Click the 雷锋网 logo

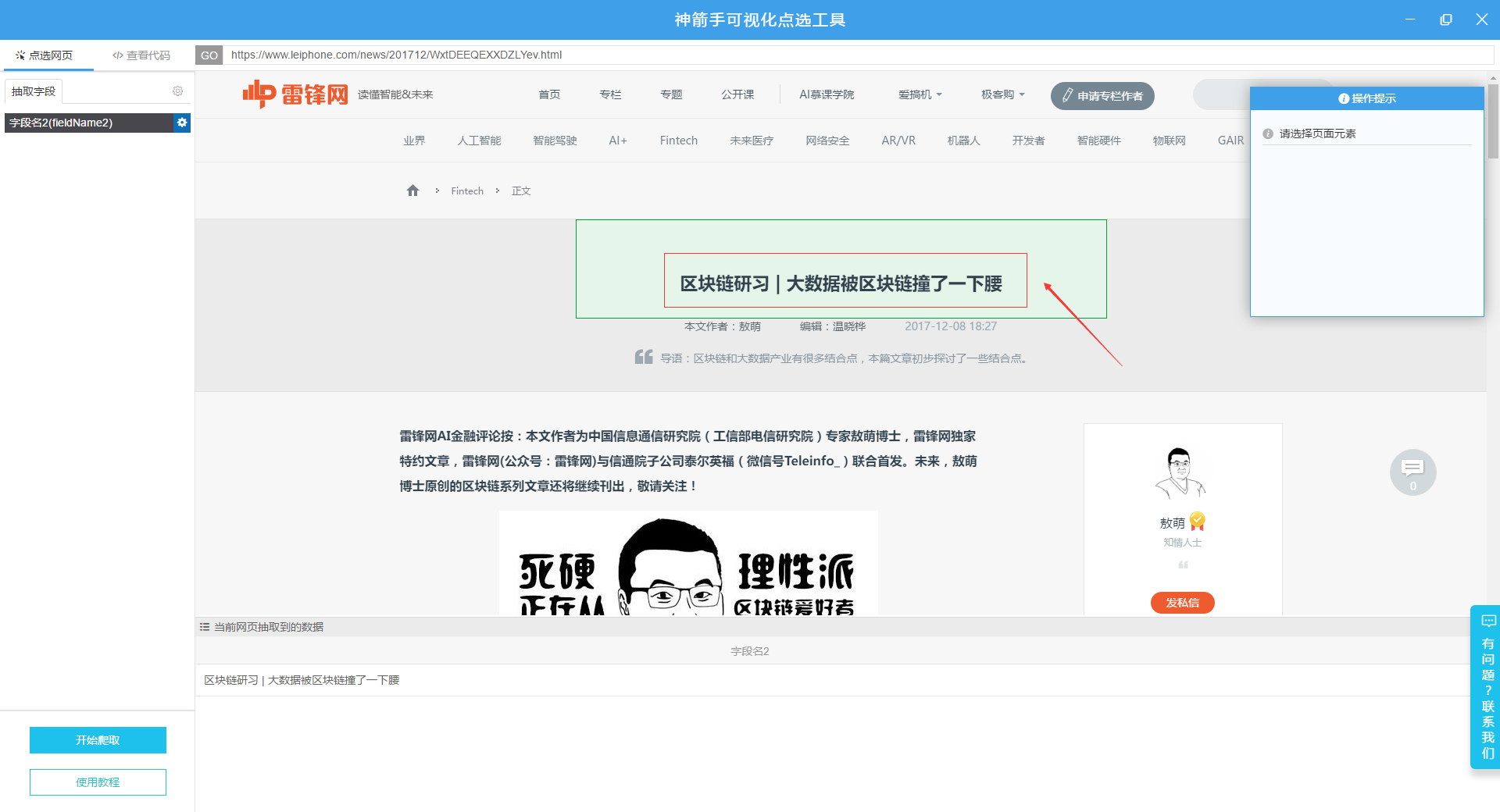click(x=295, y=94)
